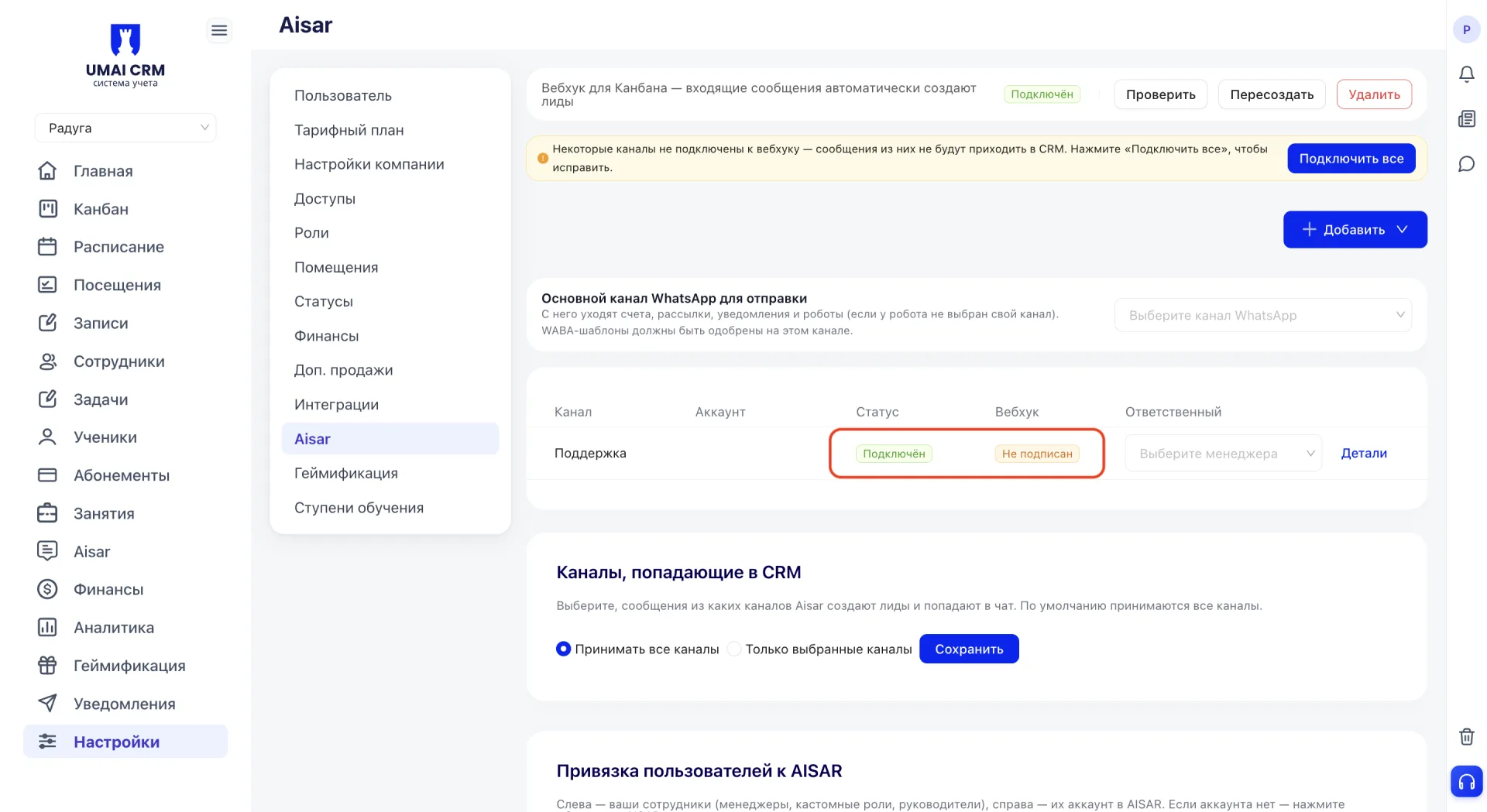Click Сохранить button for channel settings
Screen dimensions: 1487x812
click(969, 649)
